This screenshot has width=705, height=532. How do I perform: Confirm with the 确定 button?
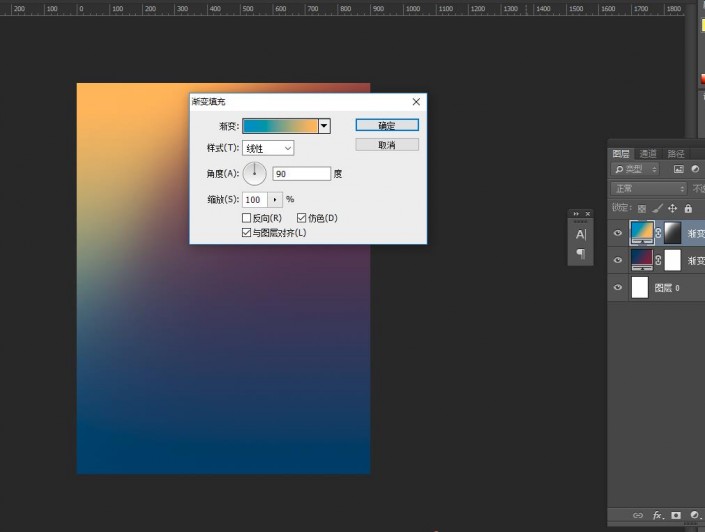(387, 125)
